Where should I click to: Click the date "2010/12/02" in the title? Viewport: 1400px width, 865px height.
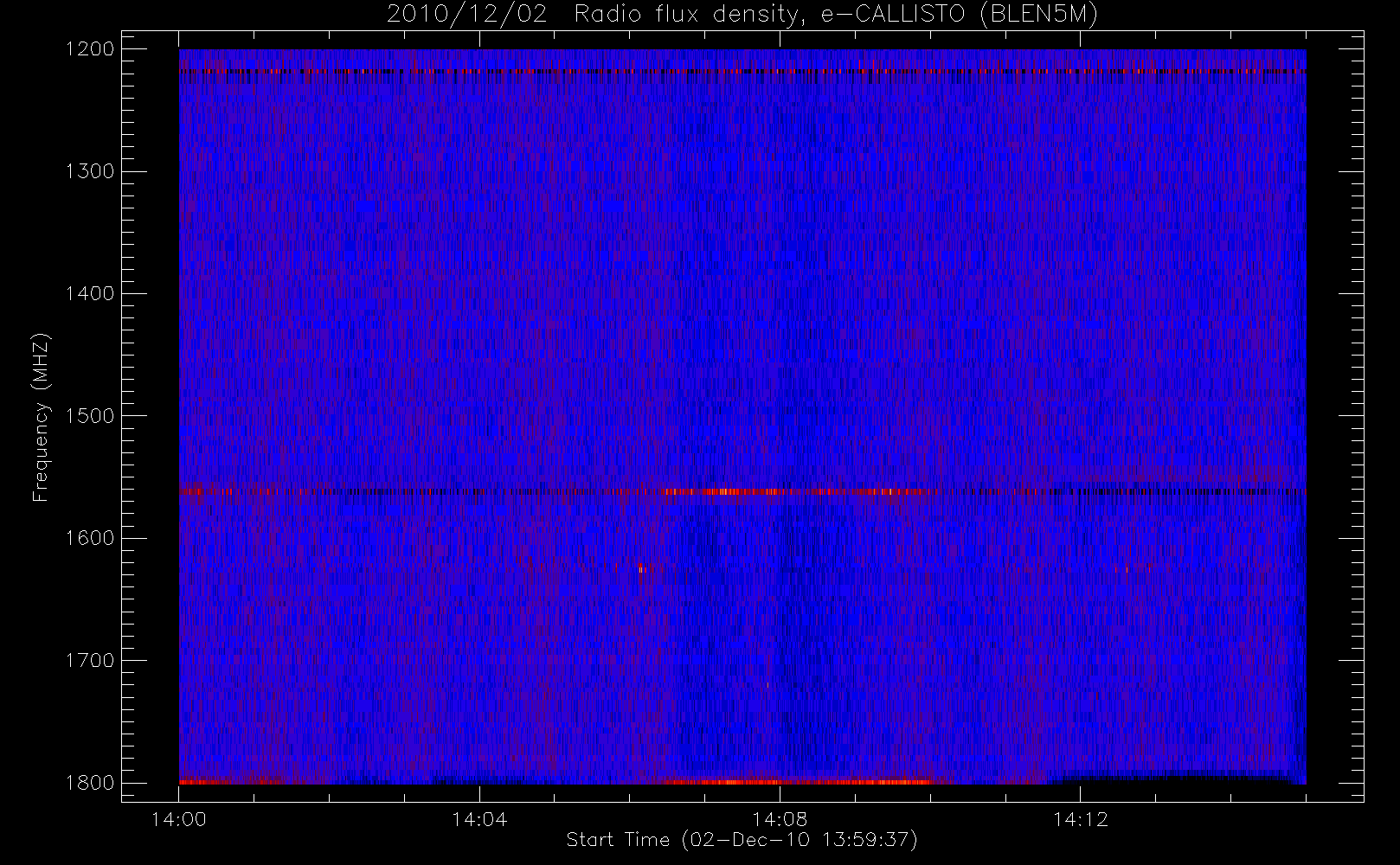coord(467,15)
